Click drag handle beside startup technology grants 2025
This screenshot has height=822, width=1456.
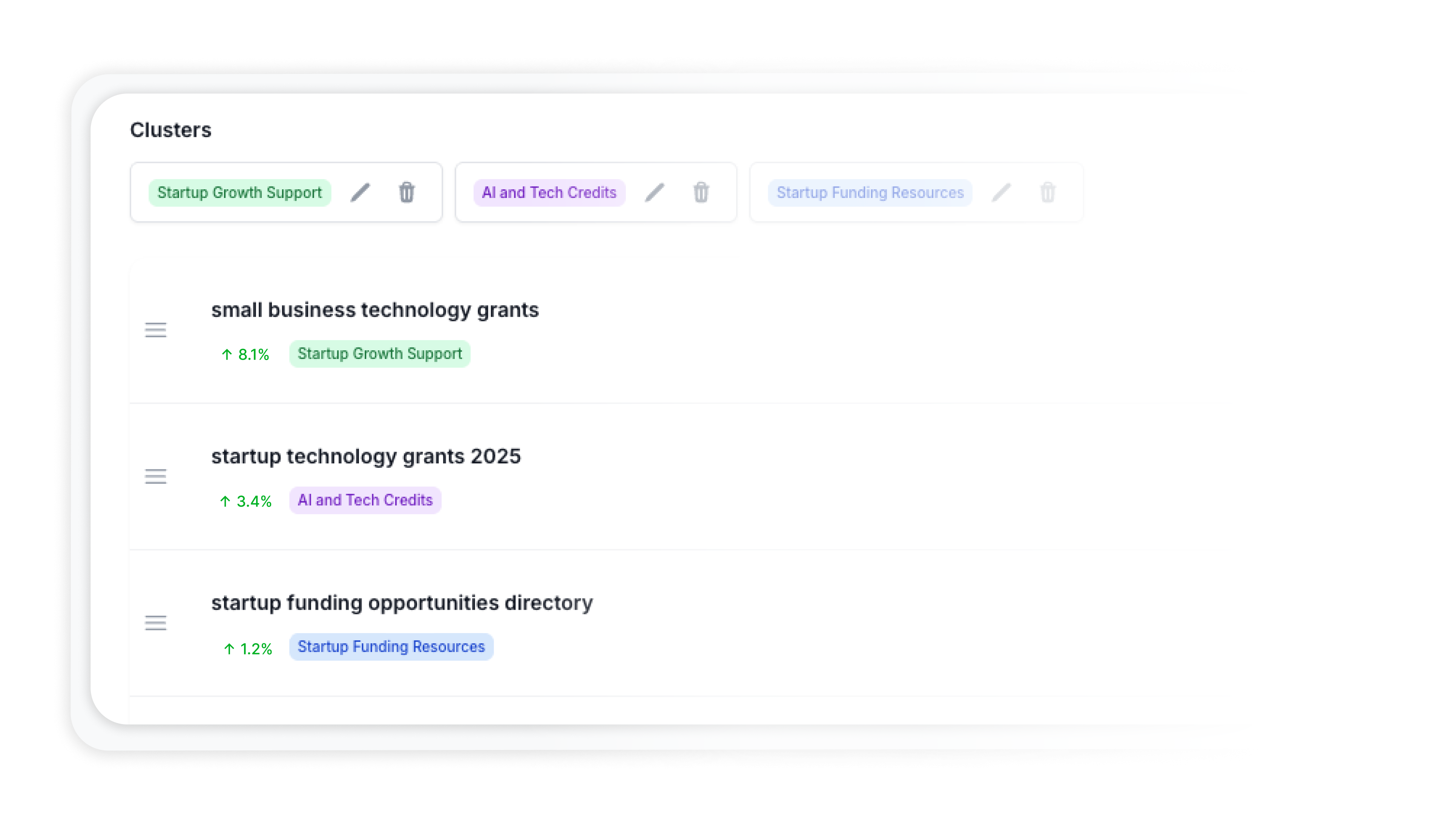[x=155, y=477]
